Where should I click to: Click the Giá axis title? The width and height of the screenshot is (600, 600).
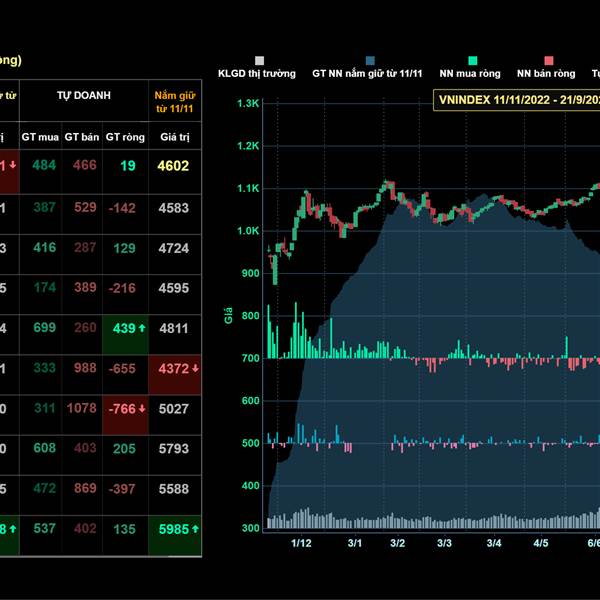(x=228, y=315)
